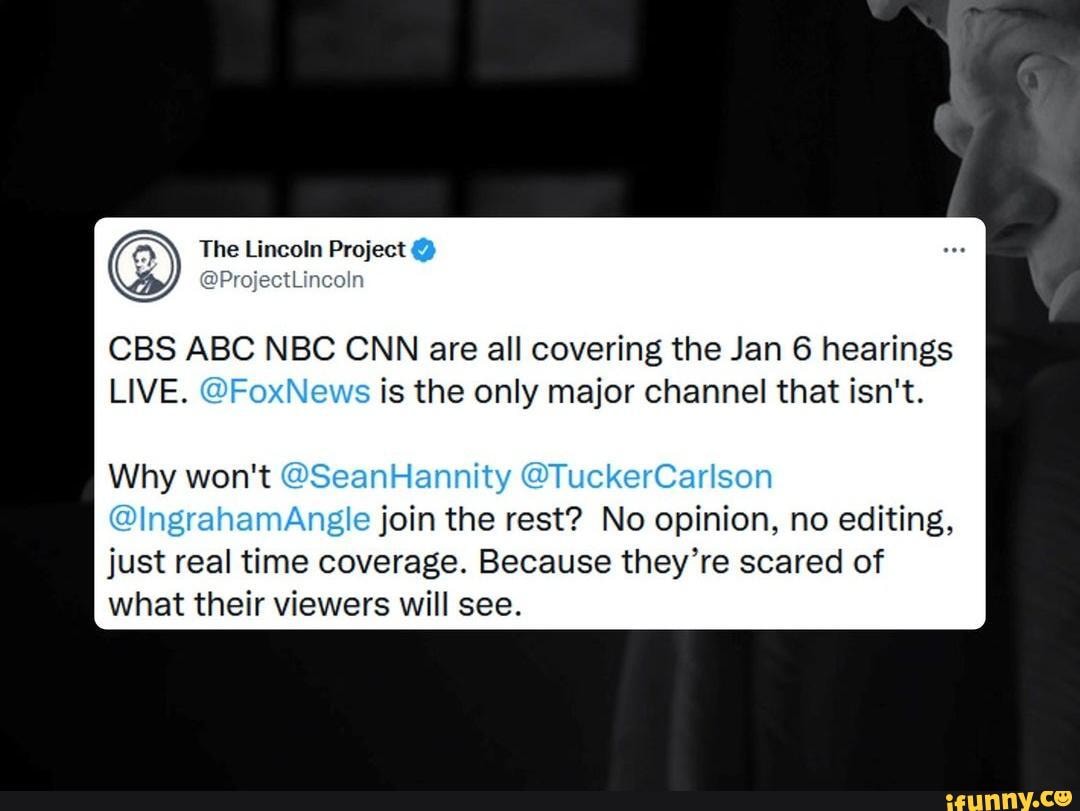This screenshot has height=811, width=1080.
Task: Click the sentence 'what their viewers will see'
Action: point(312,605)
